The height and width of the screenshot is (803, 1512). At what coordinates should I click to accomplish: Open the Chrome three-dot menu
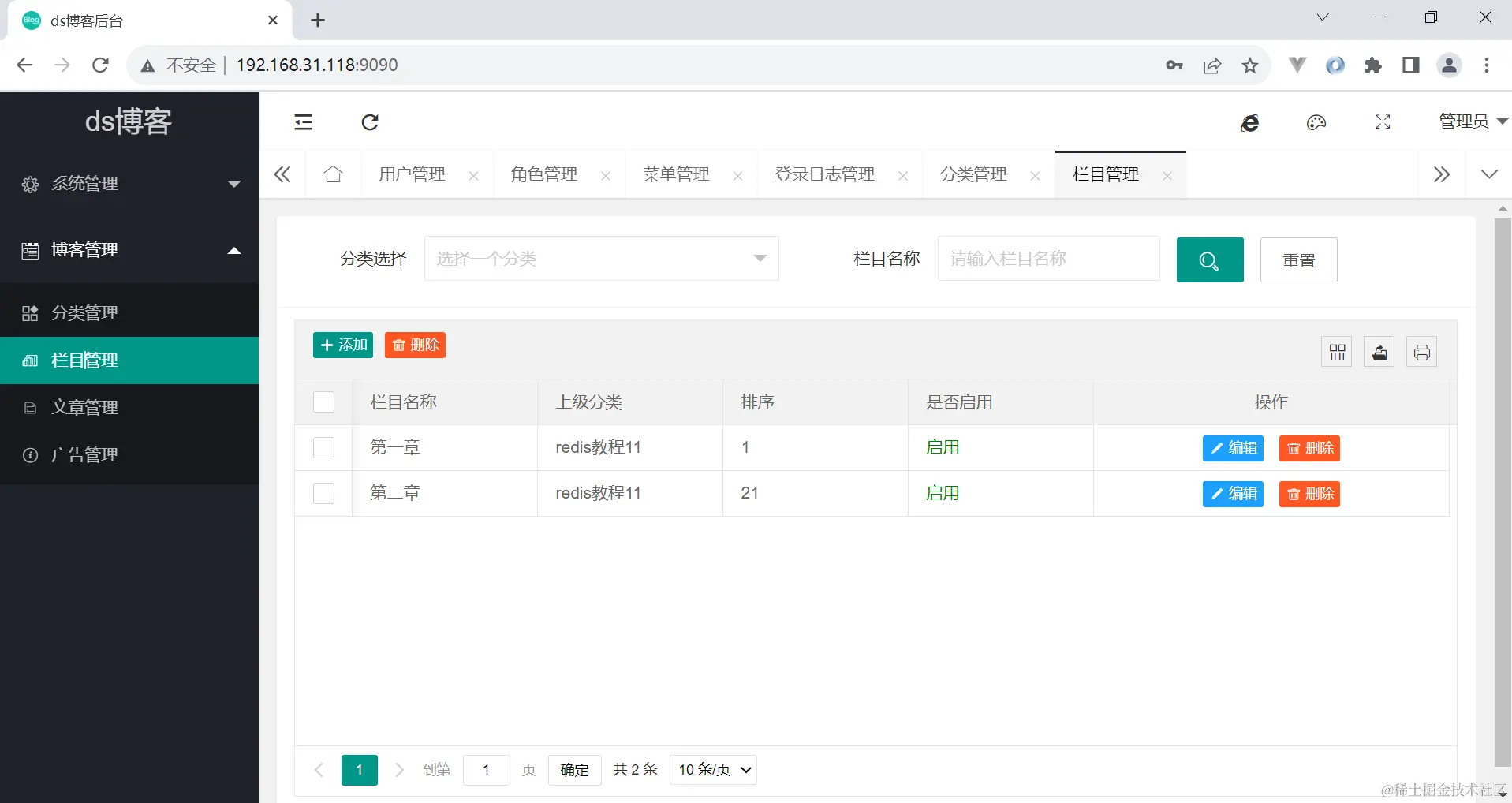[1487, 65]
